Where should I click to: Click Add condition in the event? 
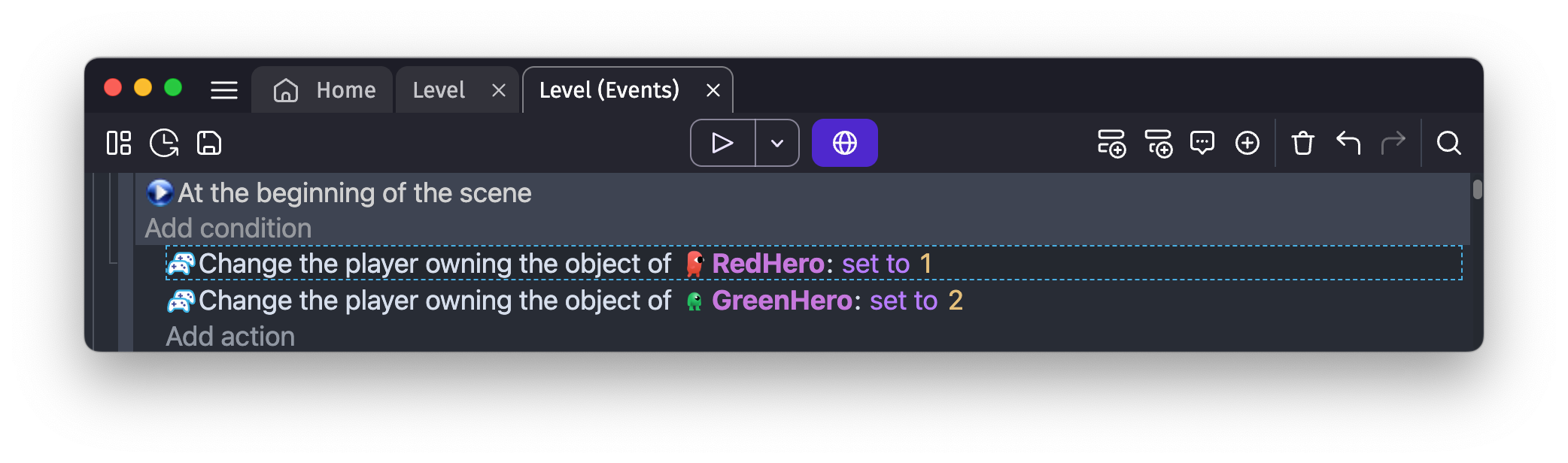coord(228,228)
